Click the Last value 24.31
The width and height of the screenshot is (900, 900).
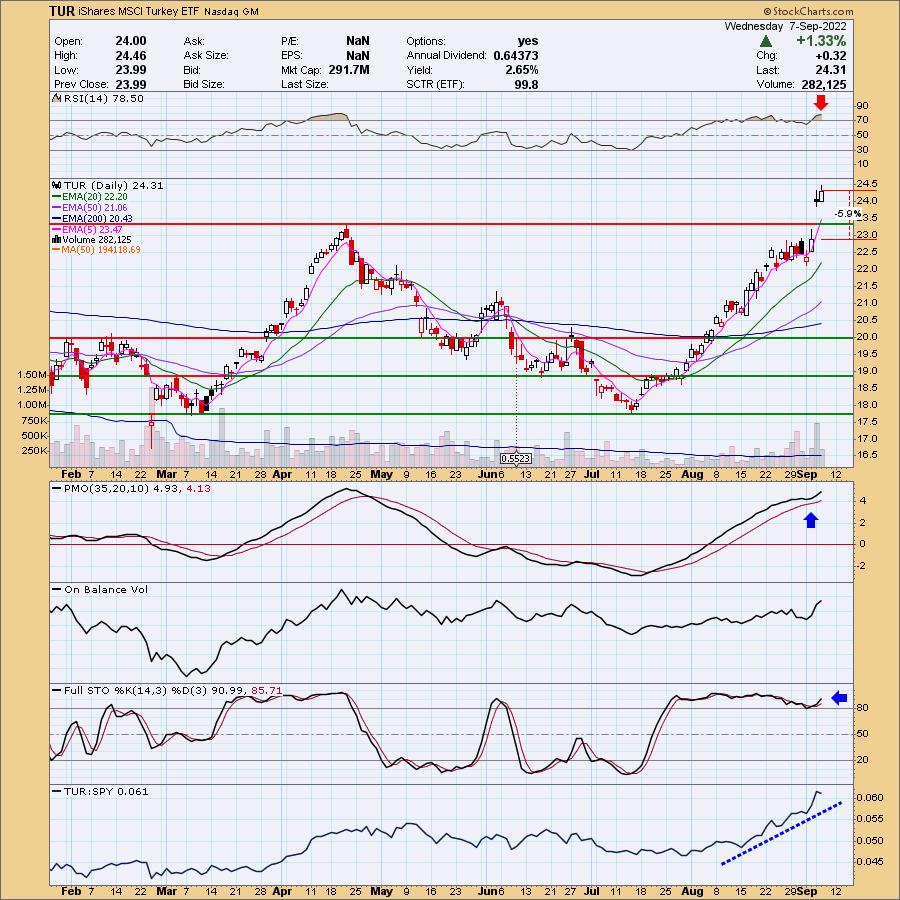tap(831, 70)
